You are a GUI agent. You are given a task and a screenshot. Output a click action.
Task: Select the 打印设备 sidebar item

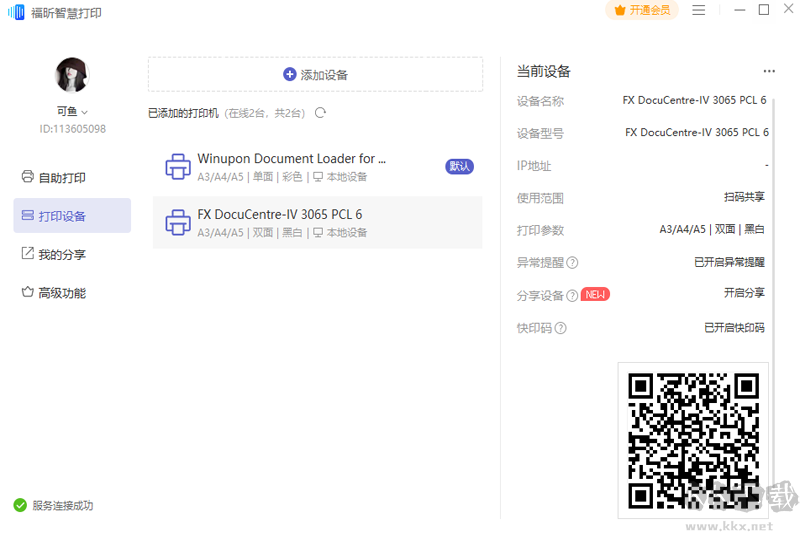pyautogui.click(x=72, y=216)
